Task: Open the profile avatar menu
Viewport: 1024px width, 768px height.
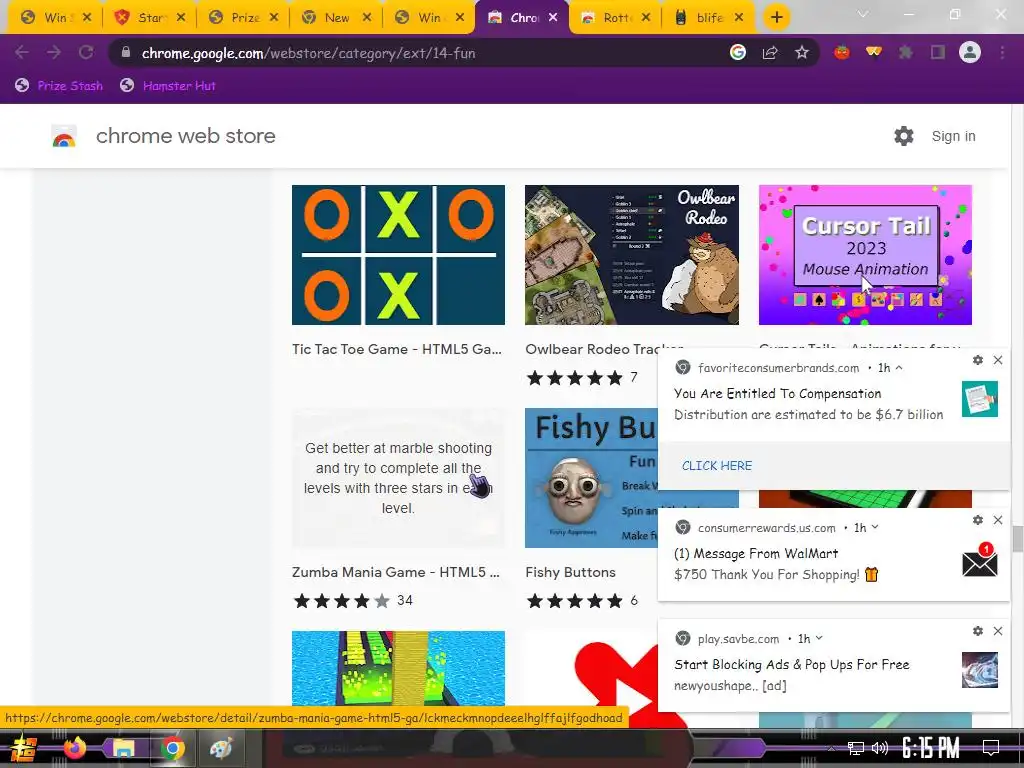Action: pos(970,52)
